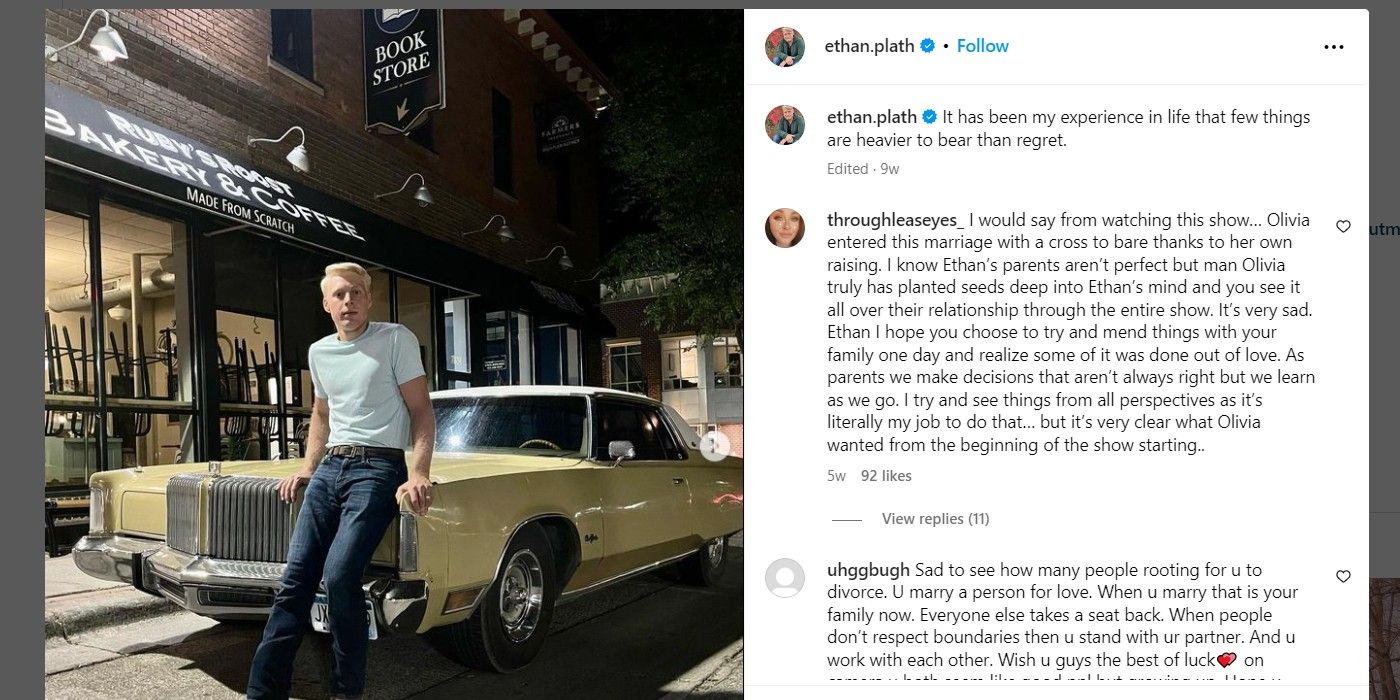The height and width of the screenshot is (700, 1400).
Task: Expand View replies (11)
Action: [x=935, y=519]
